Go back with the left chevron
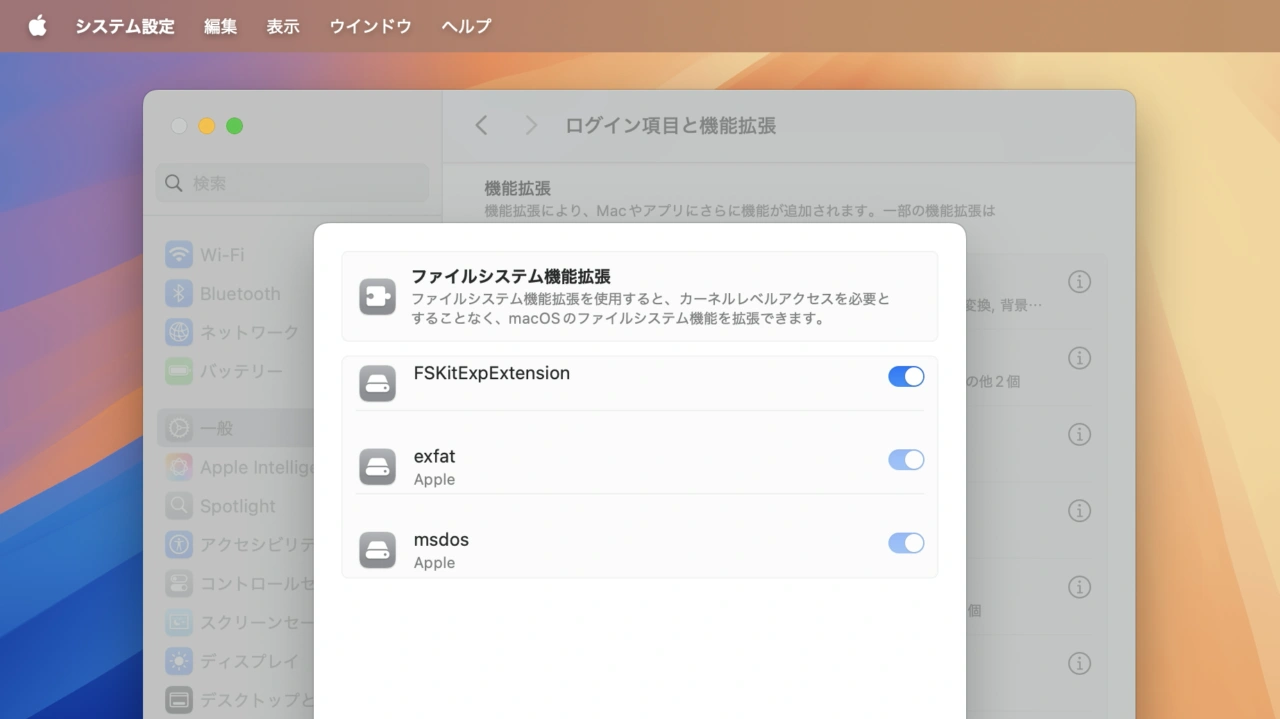The height and width of the screenshot is (719, 1280). click(482, 125)
